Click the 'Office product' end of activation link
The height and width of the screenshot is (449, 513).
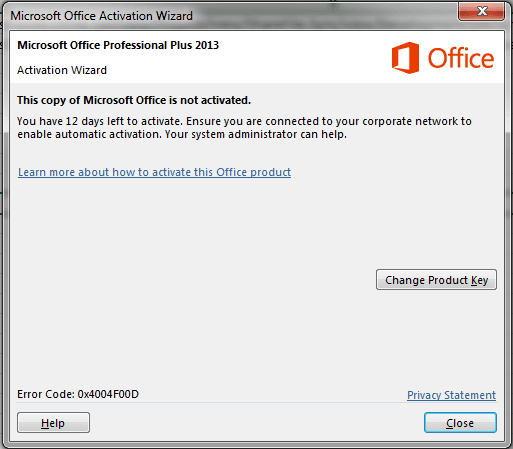pyautogui.click(x=254, y=172)
